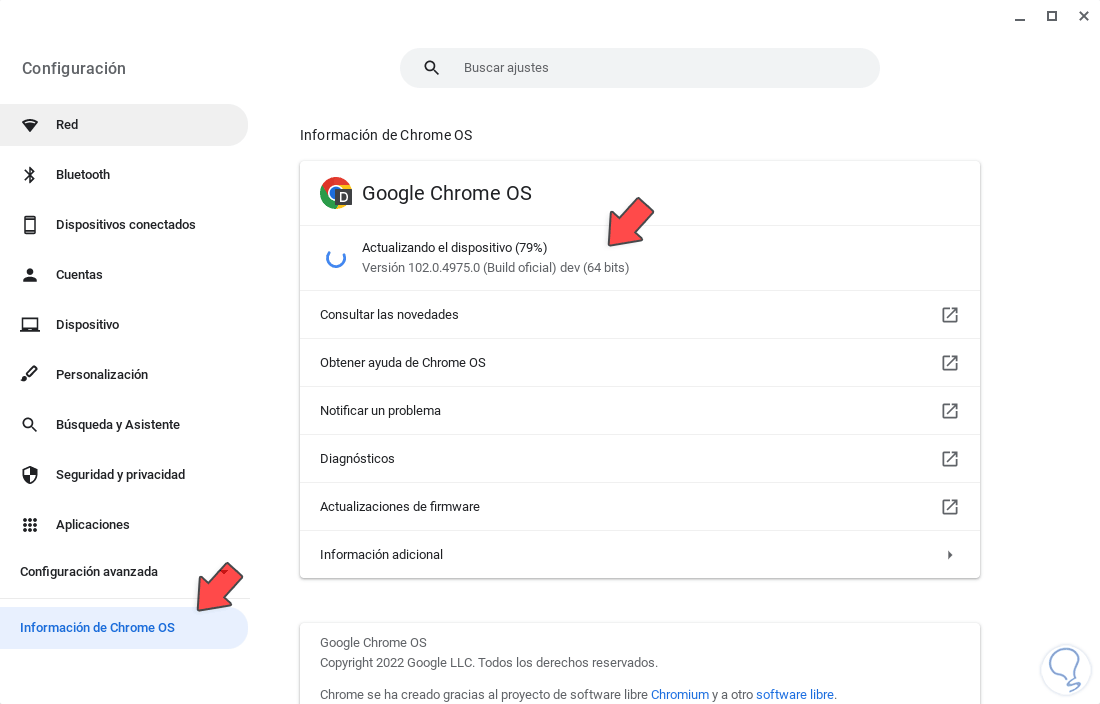Image resolution: width=1100 pixels, height=704 pixels.
Task: Click the shield icon for Seguridad y privacidad
Action: [30, 475]
